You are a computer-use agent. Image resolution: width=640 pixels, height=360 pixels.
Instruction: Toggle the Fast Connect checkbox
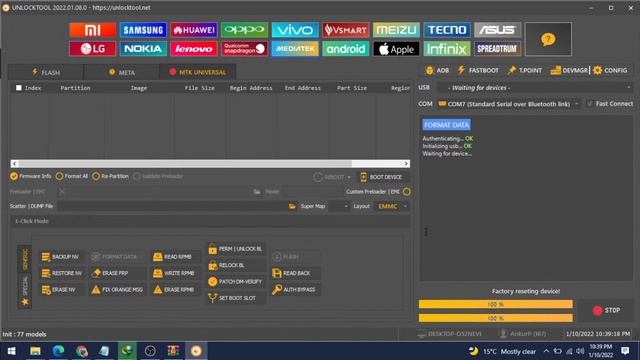point(589,104)
